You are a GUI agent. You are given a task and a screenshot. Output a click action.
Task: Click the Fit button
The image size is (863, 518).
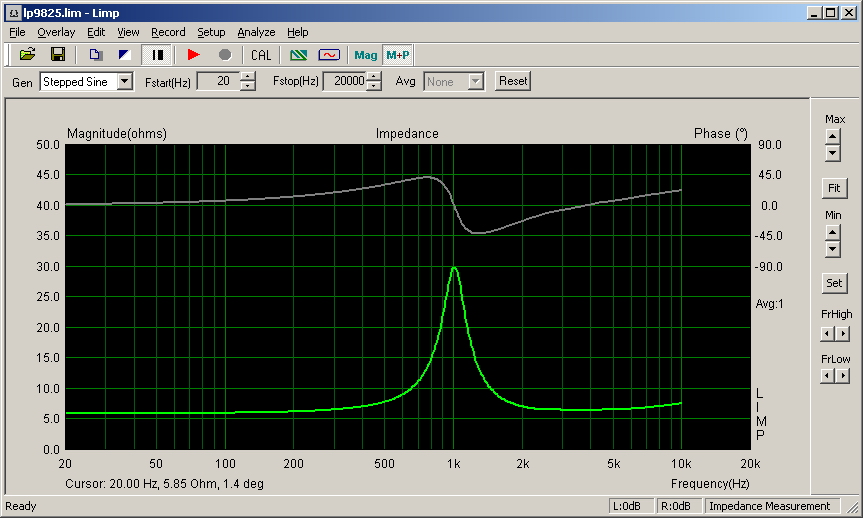[x=833, y=188]
